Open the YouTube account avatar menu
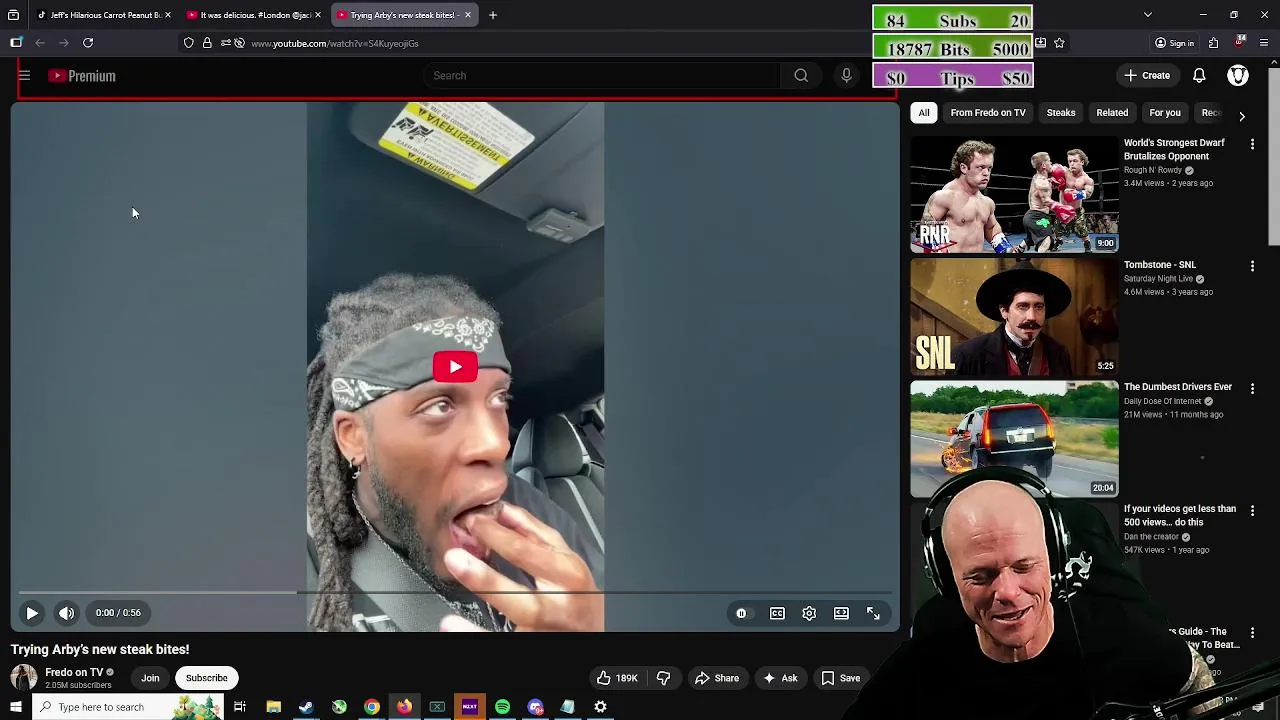Viewport: 1280px width, 720px height. (x=1238, y=75)
